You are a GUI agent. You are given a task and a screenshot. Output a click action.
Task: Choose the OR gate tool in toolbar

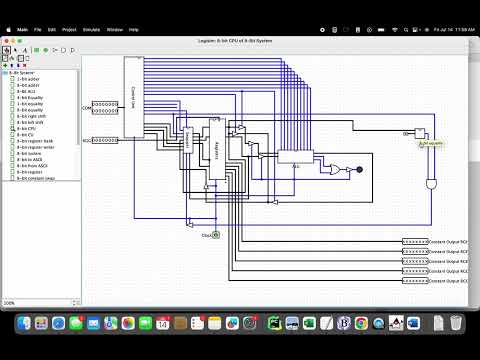pyautogui.click(x=73, y=50)
